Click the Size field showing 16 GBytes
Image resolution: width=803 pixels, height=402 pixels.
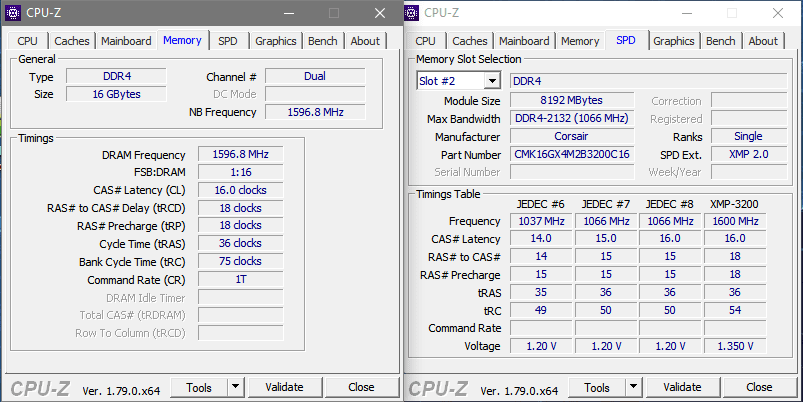116,94
